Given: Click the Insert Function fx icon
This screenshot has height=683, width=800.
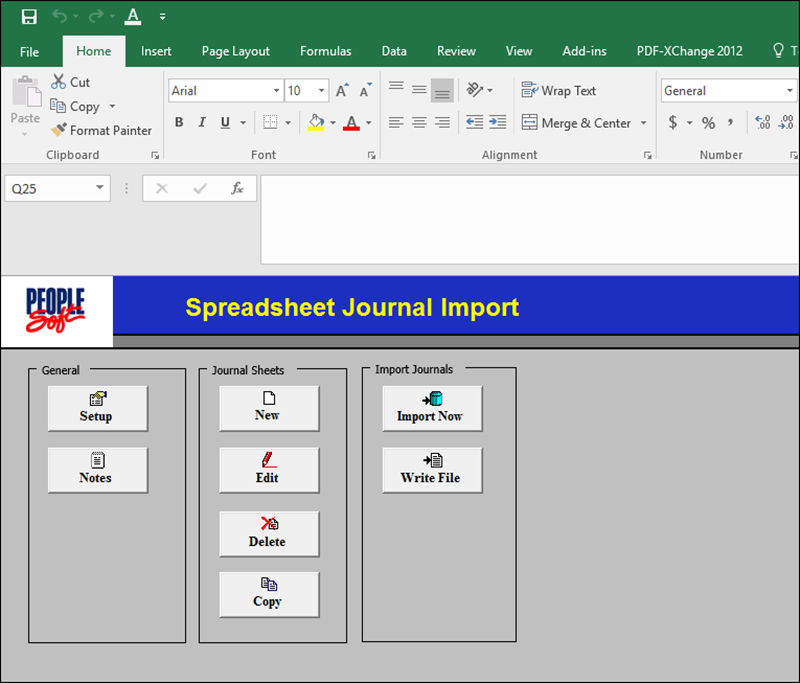Looking at the screenshot, I should point(237,189).
